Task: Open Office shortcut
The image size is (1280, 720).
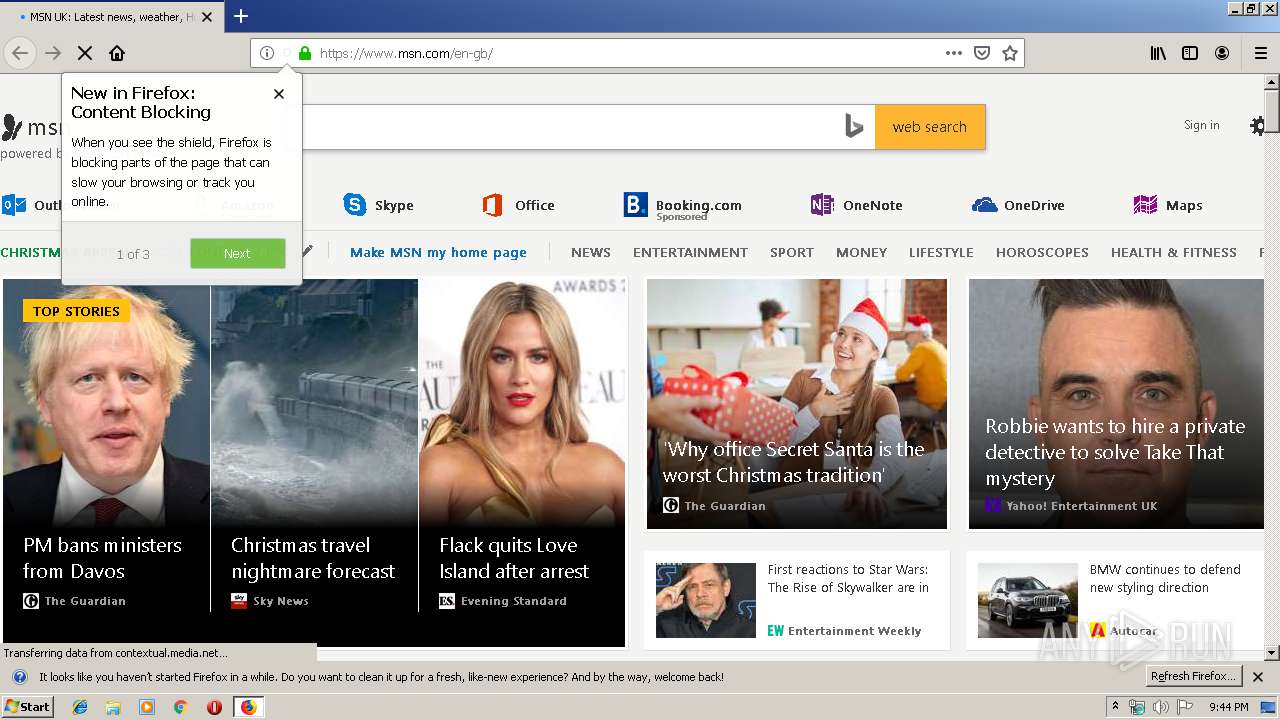Action: click(x=518, y=205)
